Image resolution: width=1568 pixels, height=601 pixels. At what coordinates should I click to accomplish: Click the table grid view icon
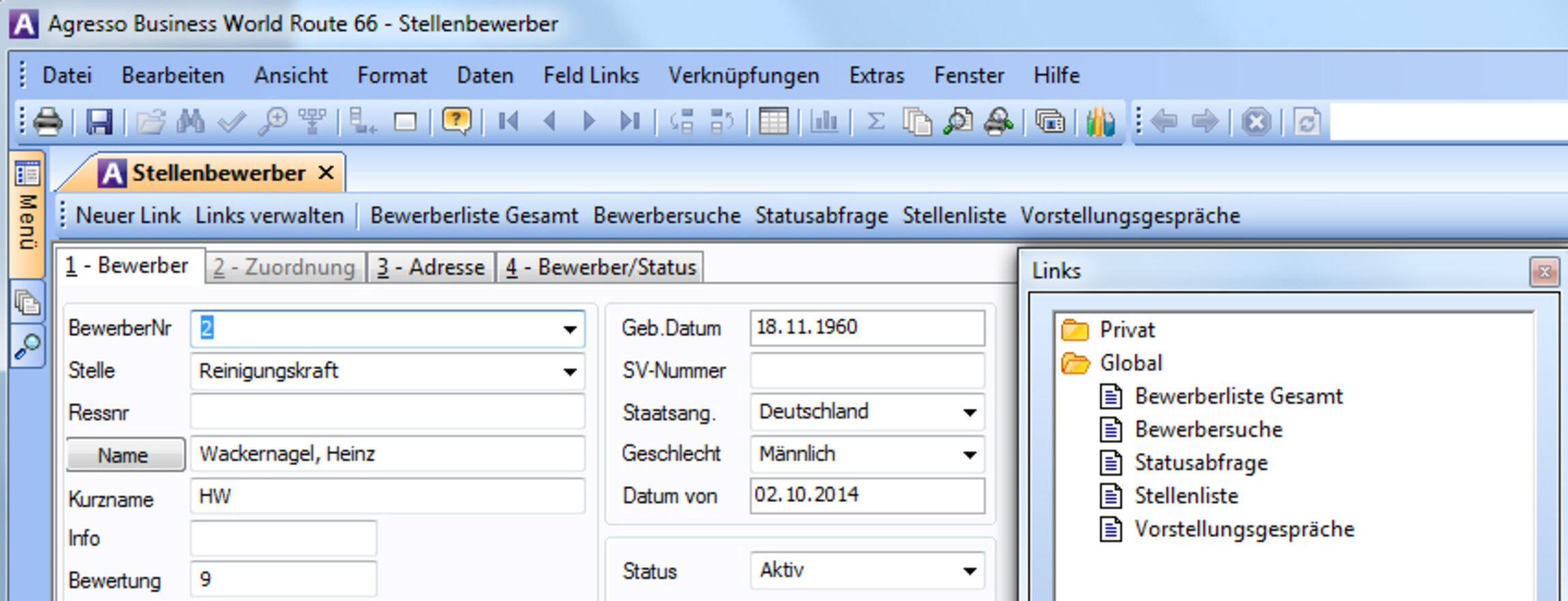point(773,122)
